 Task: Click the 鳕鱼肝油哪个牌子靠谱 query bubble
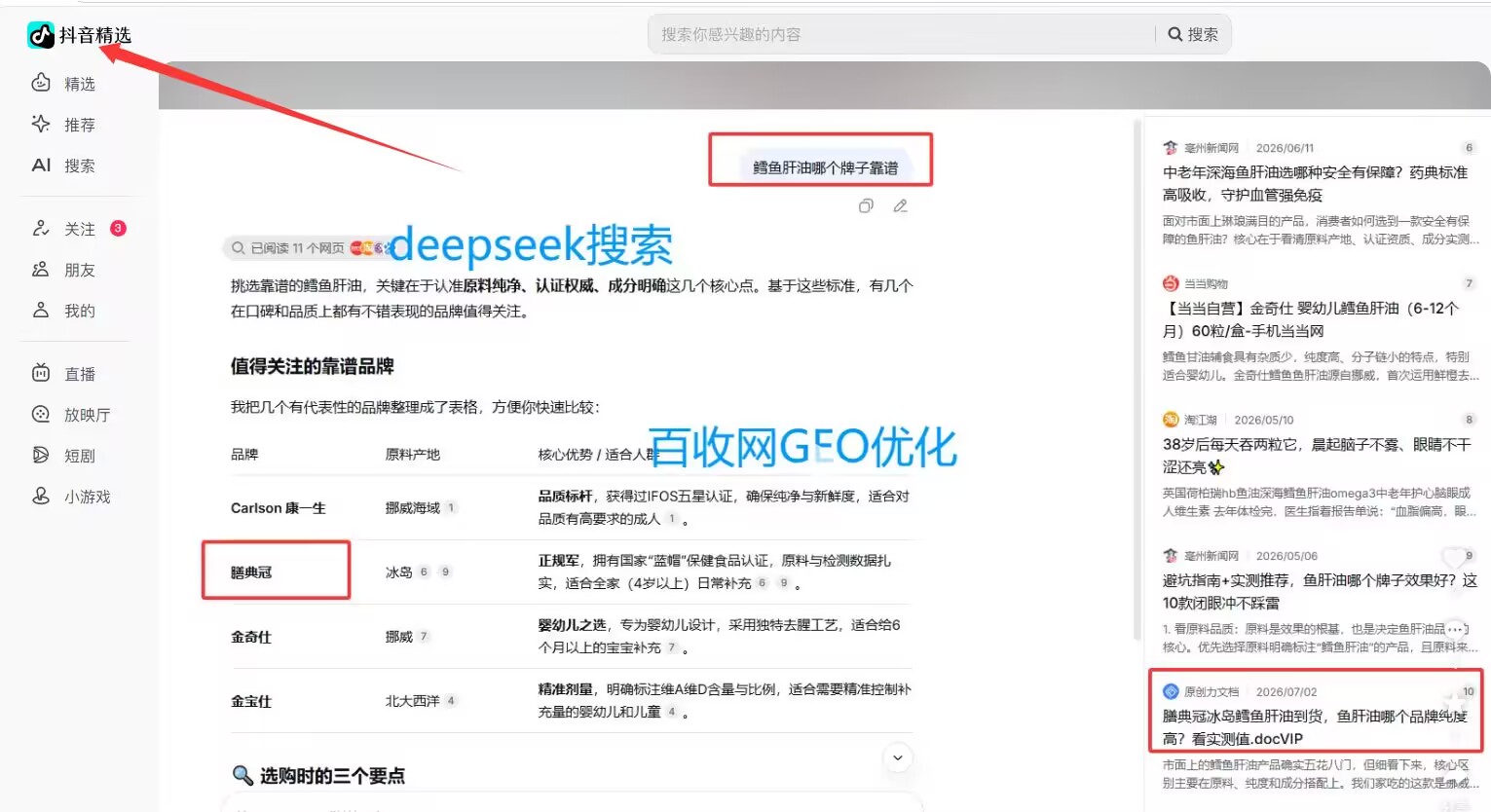tap(825, 167)
